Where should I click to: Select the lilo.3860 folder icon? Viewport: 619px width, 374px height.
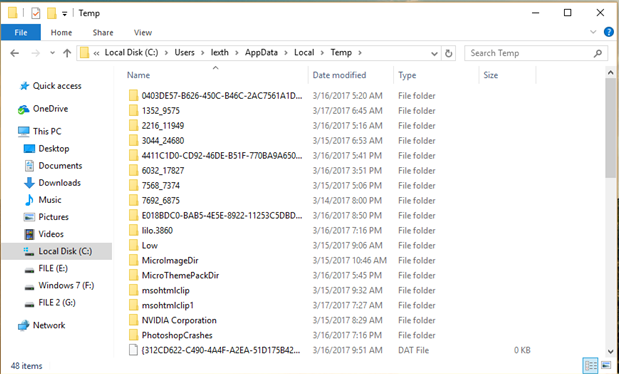(133, 230)
